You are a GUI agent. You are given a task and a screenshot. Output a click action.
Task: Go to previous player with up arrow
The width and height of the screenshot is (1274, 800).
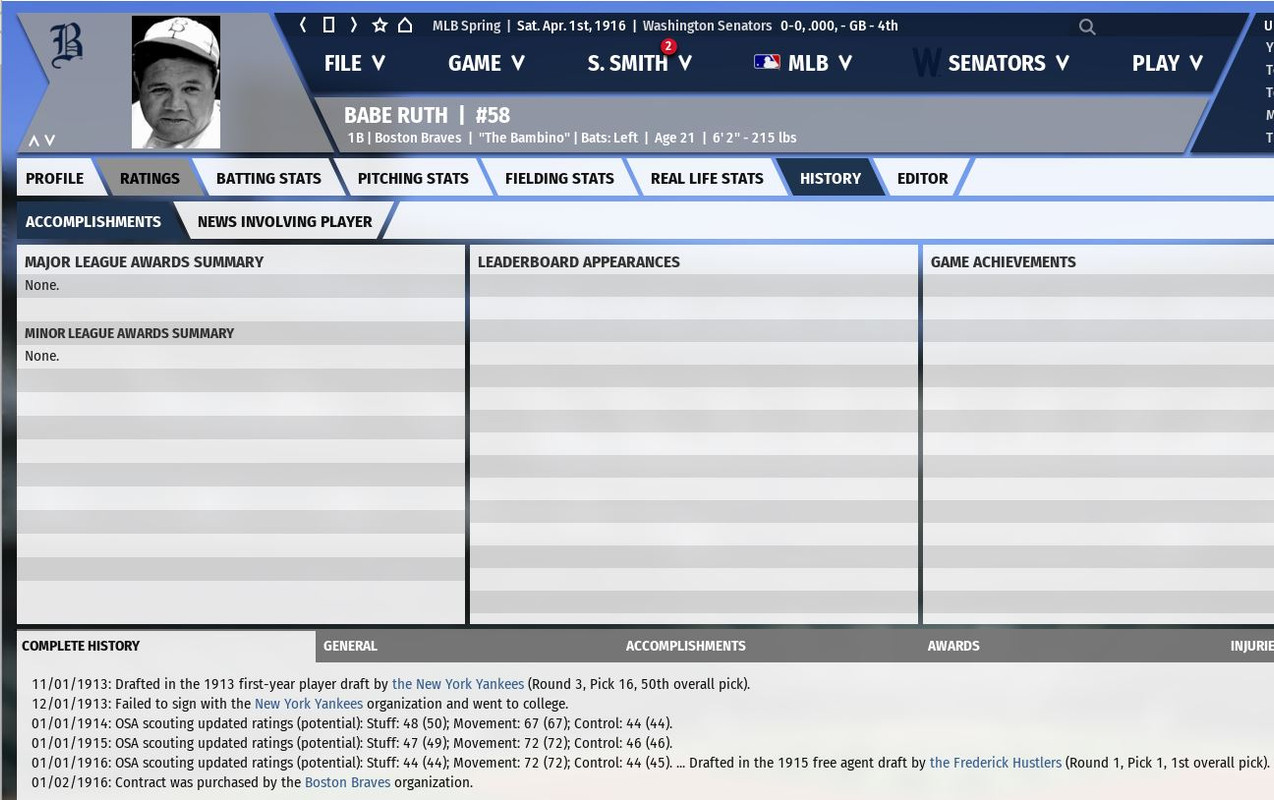point(34,141)
